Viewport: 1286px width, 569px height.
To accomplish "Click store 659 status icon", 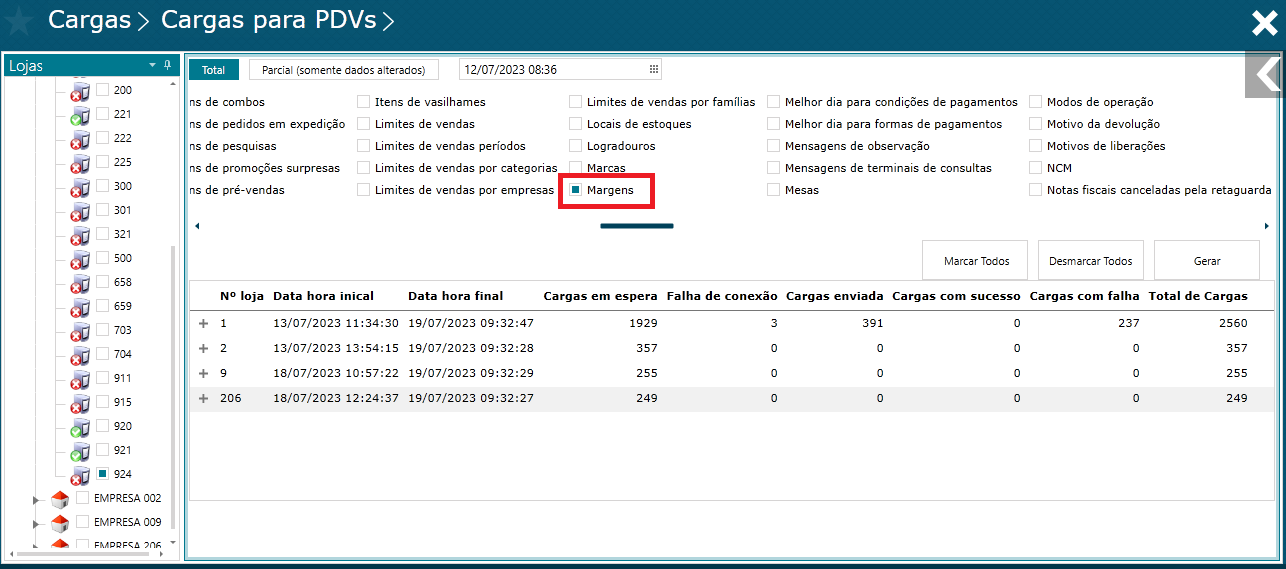I will pyautogui.click(x=79, y=308).
